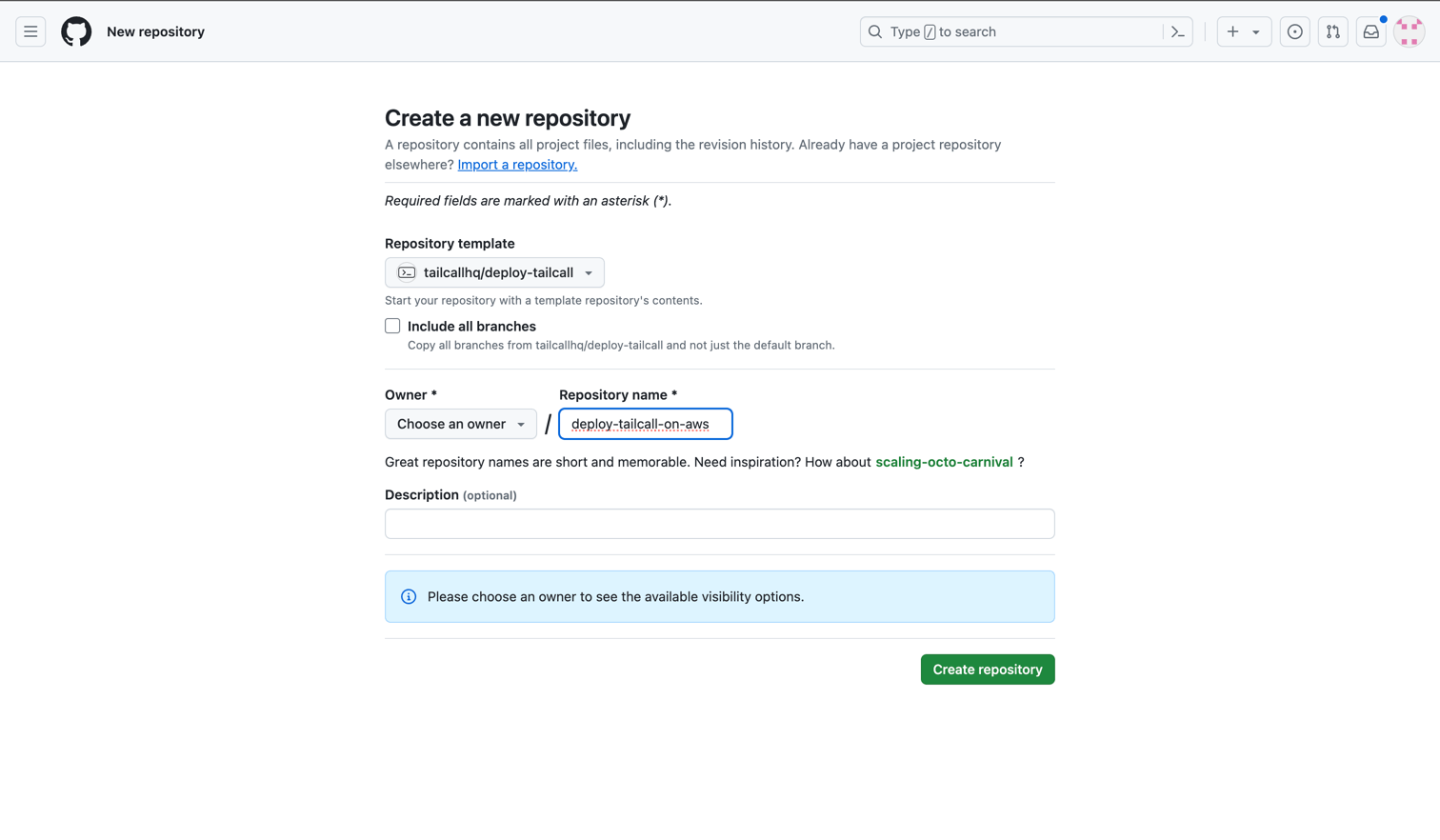Click the terminal icon in the template selector

[x=407, y=271]
